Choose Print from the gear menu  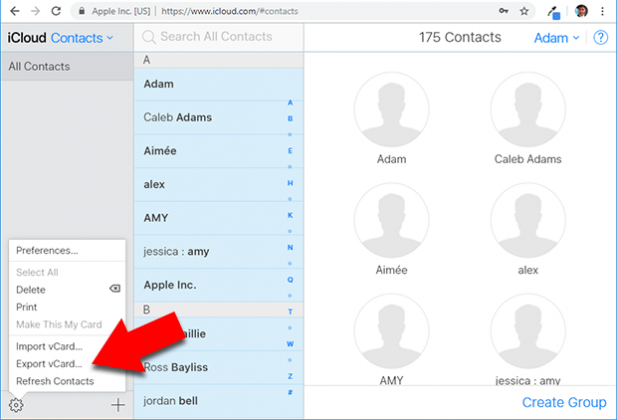(67, 307)
